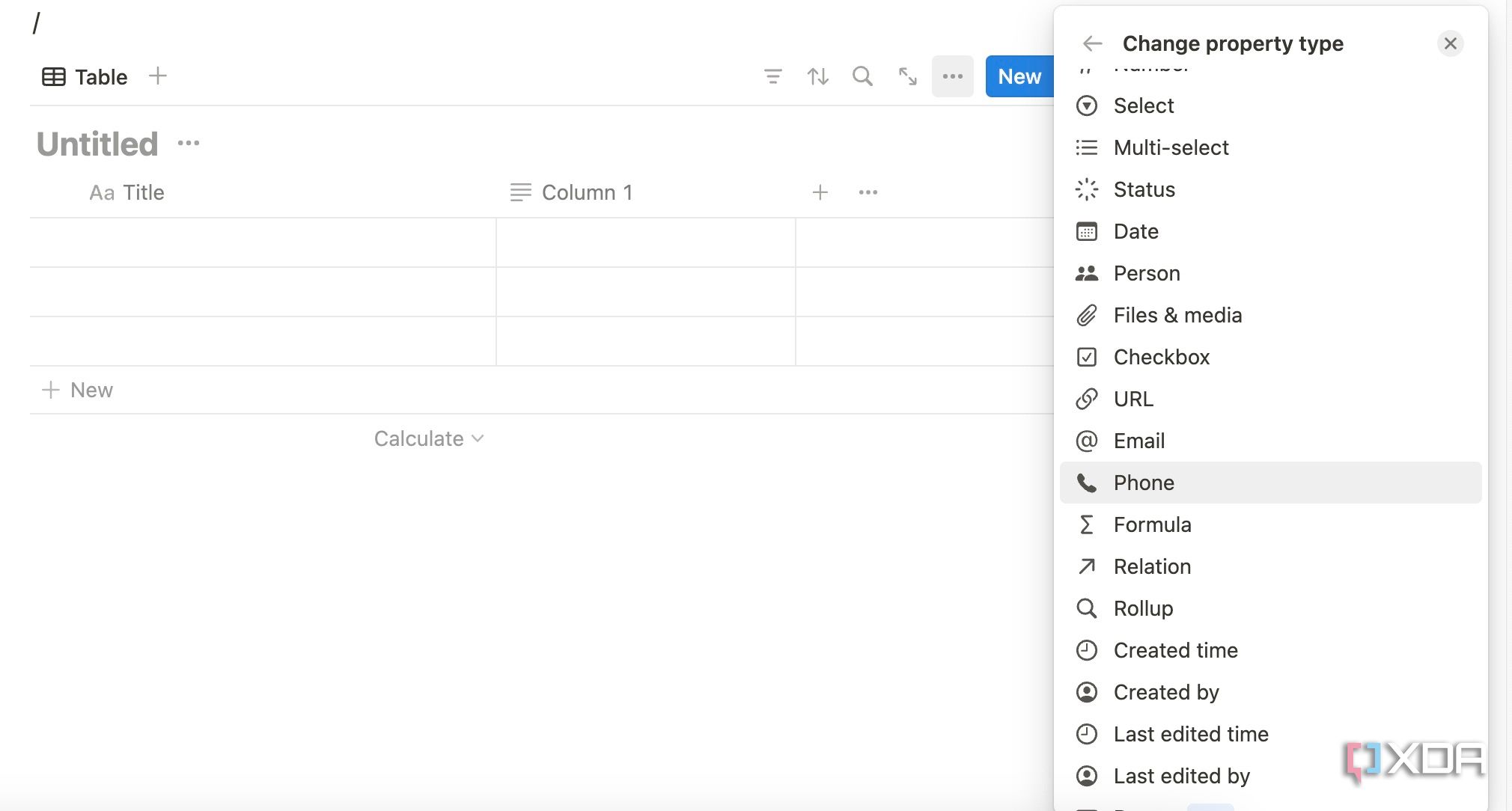Image resolution: width=1512 pixels, height=811 pixels.
Task: Choose the Relation property type
Action: tap(1270, 566)
